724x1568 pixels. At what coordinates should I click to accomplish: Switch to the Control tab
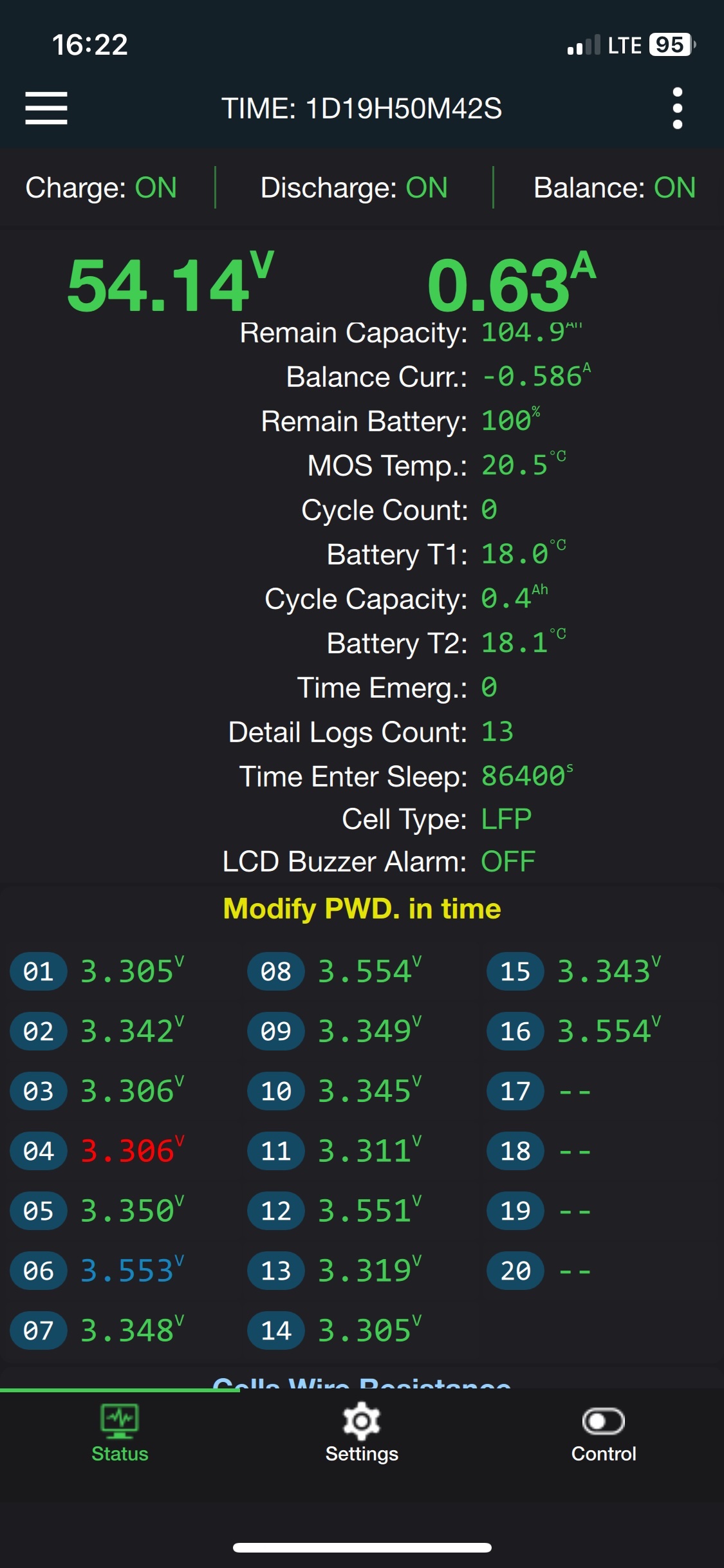(x=603, y=1453)
